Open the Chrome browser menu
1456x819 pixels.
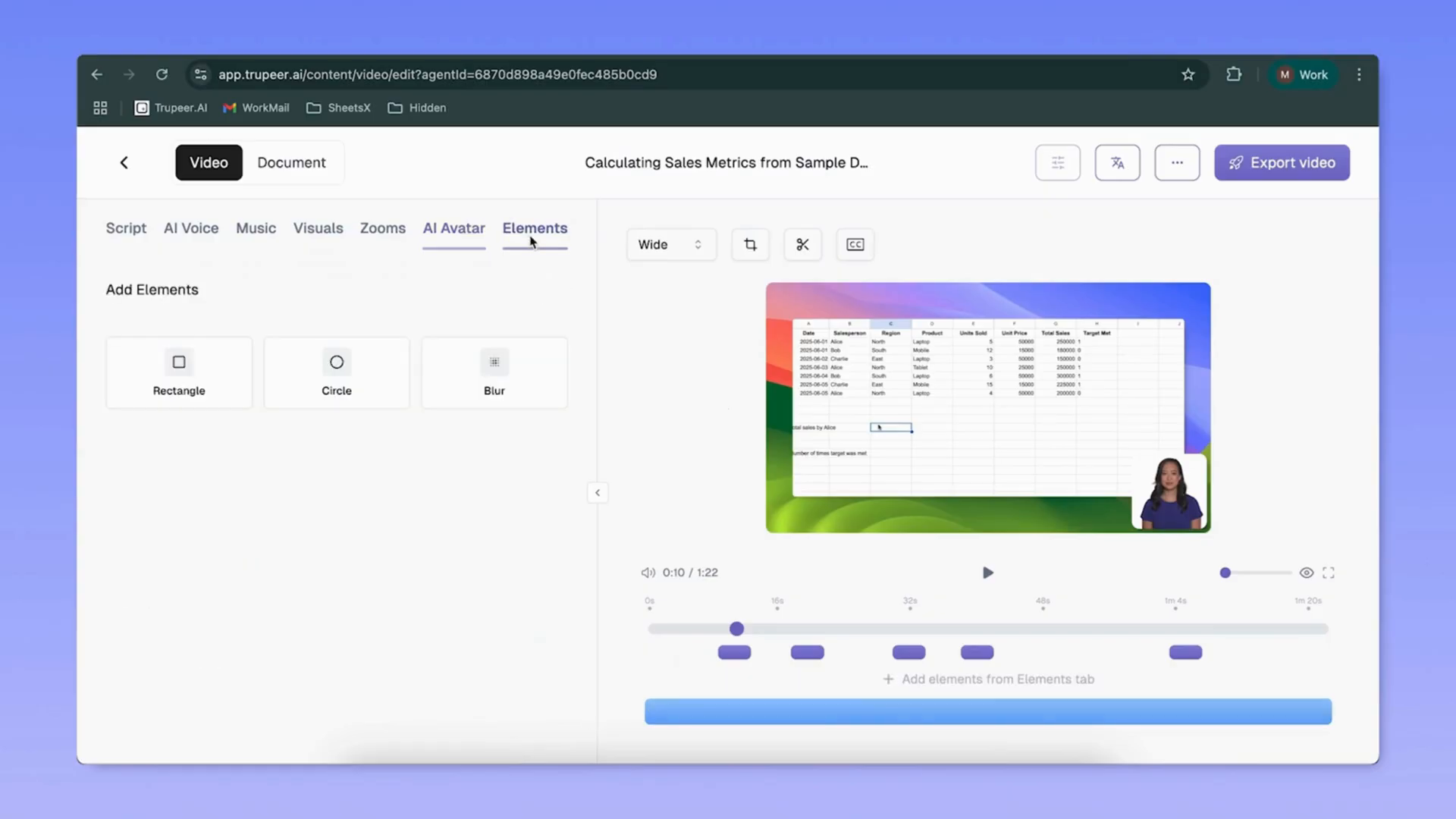[1359, 74]
